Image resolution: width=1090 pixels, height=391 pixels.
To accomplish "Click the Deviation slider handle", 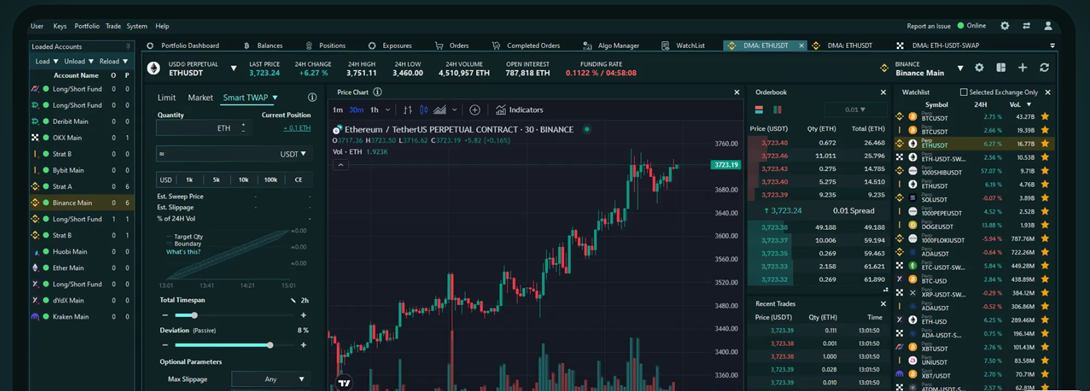I will click(x=270, y=345).
